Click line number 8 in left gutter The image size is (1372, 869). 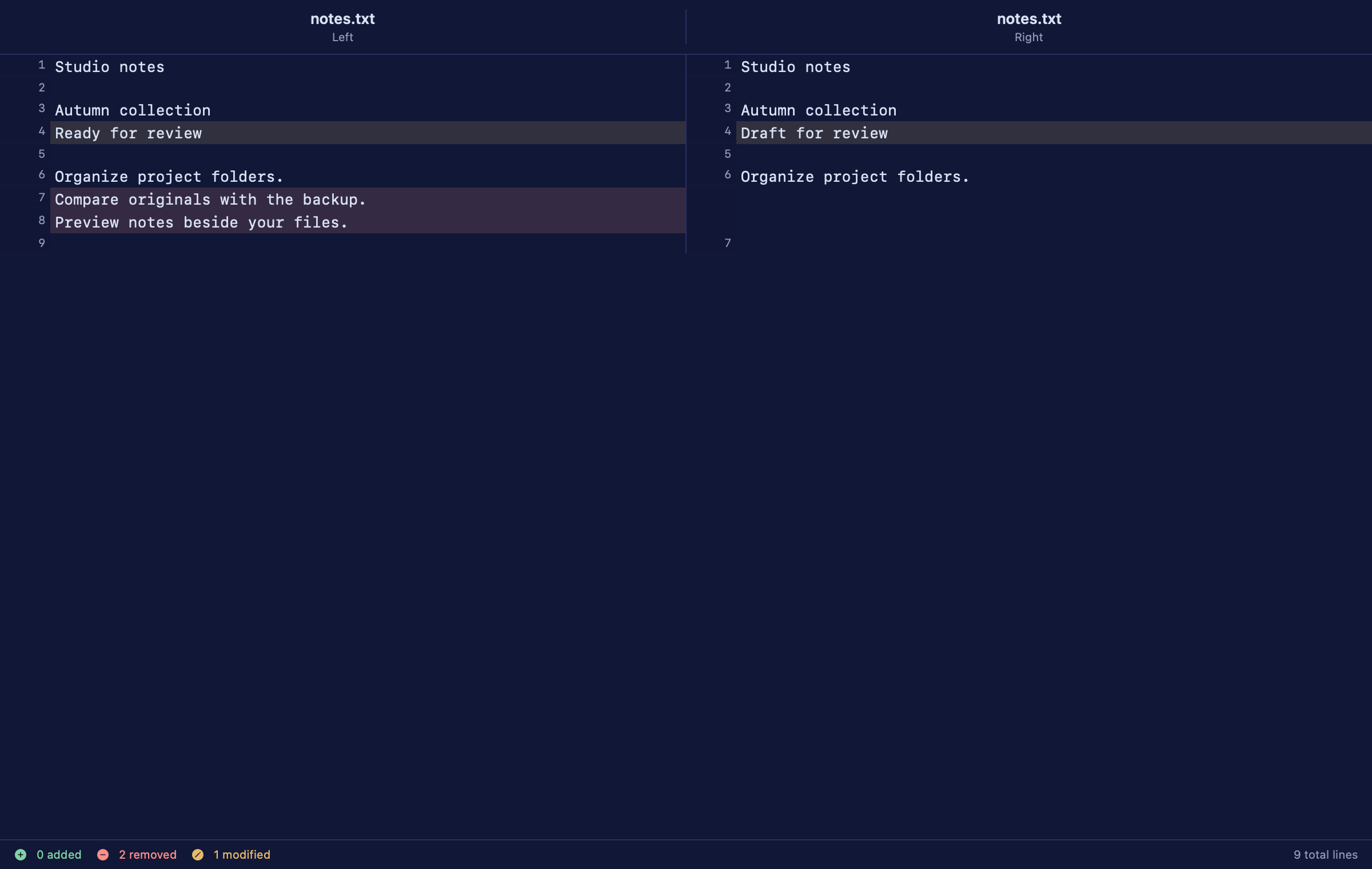click(x=42, y=220)
